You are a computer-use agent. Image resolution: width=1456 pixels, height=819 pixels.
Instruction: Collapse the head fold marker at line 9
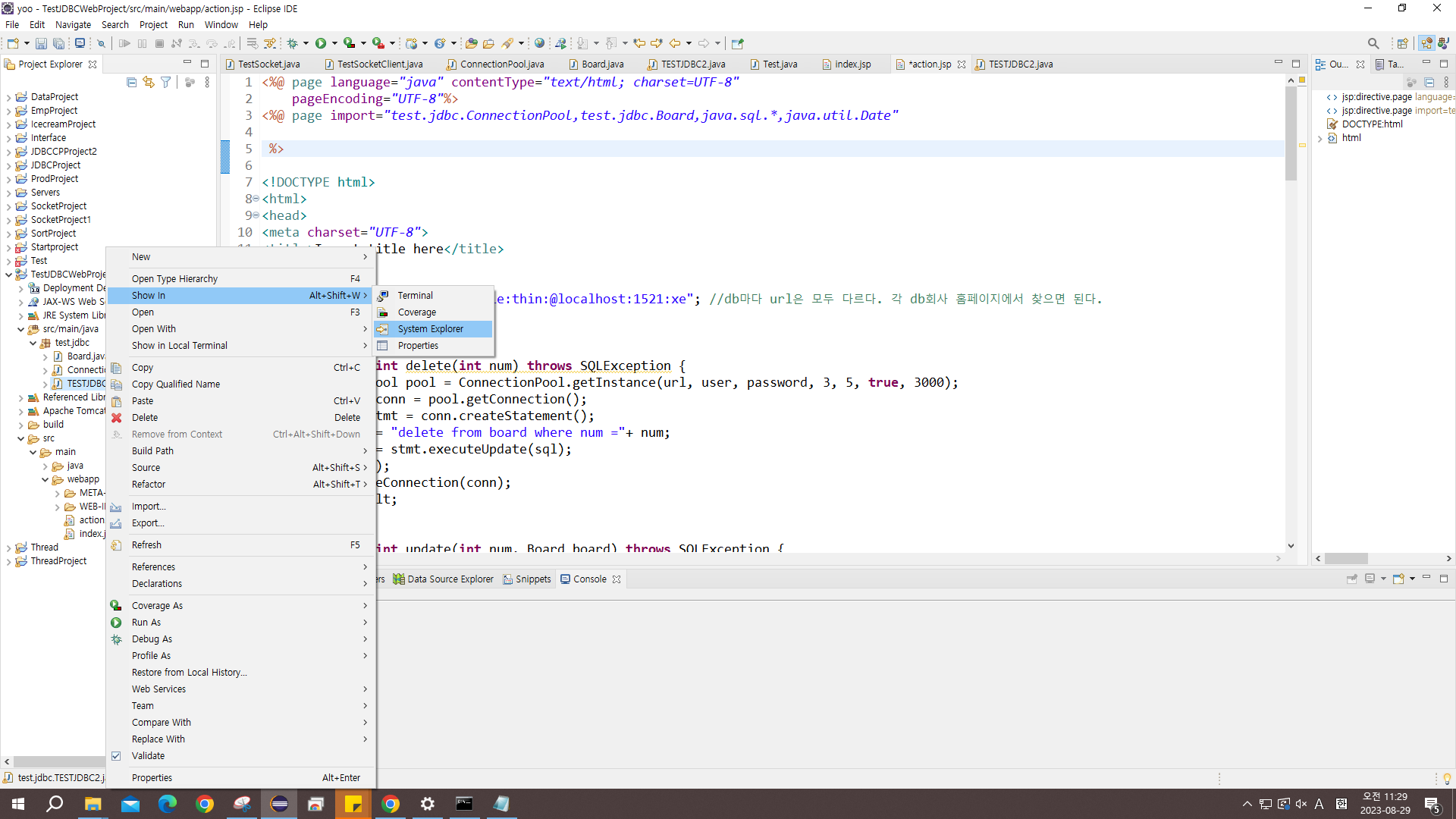(x=256, y=215)
